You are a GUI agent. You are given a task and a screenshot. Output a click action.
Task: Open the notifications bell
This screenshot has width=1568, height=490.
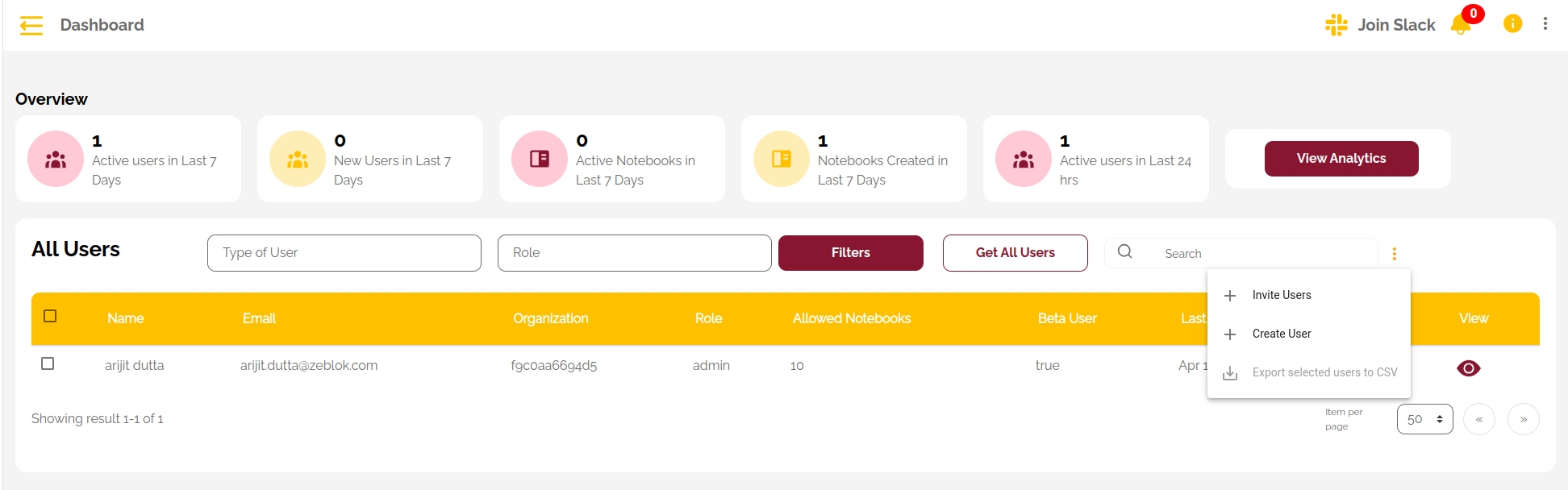1460,25
